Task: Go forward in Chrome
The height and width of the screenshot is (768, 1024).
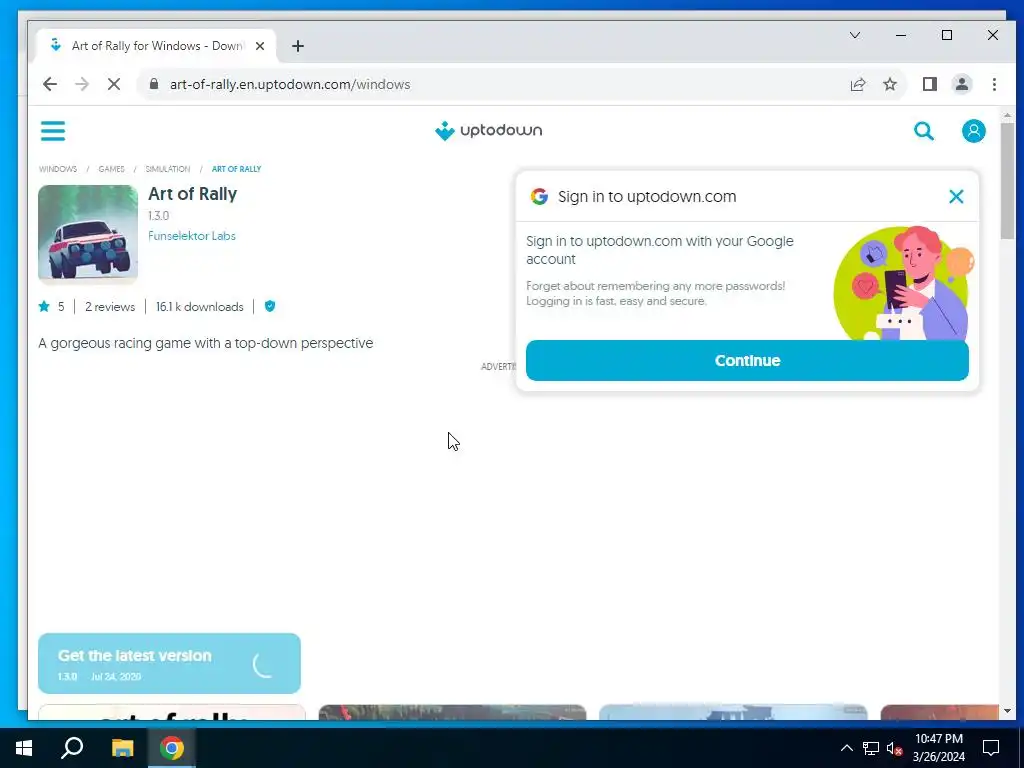Action: (x=82, y=84)
